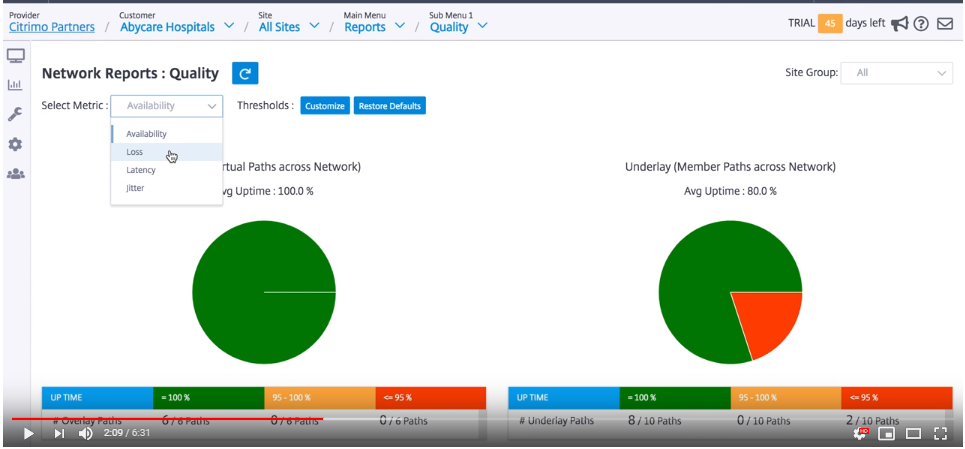Viewport: 965px width, 449px height.
Task: Click the Customize thresholds button
Action: 325,106
